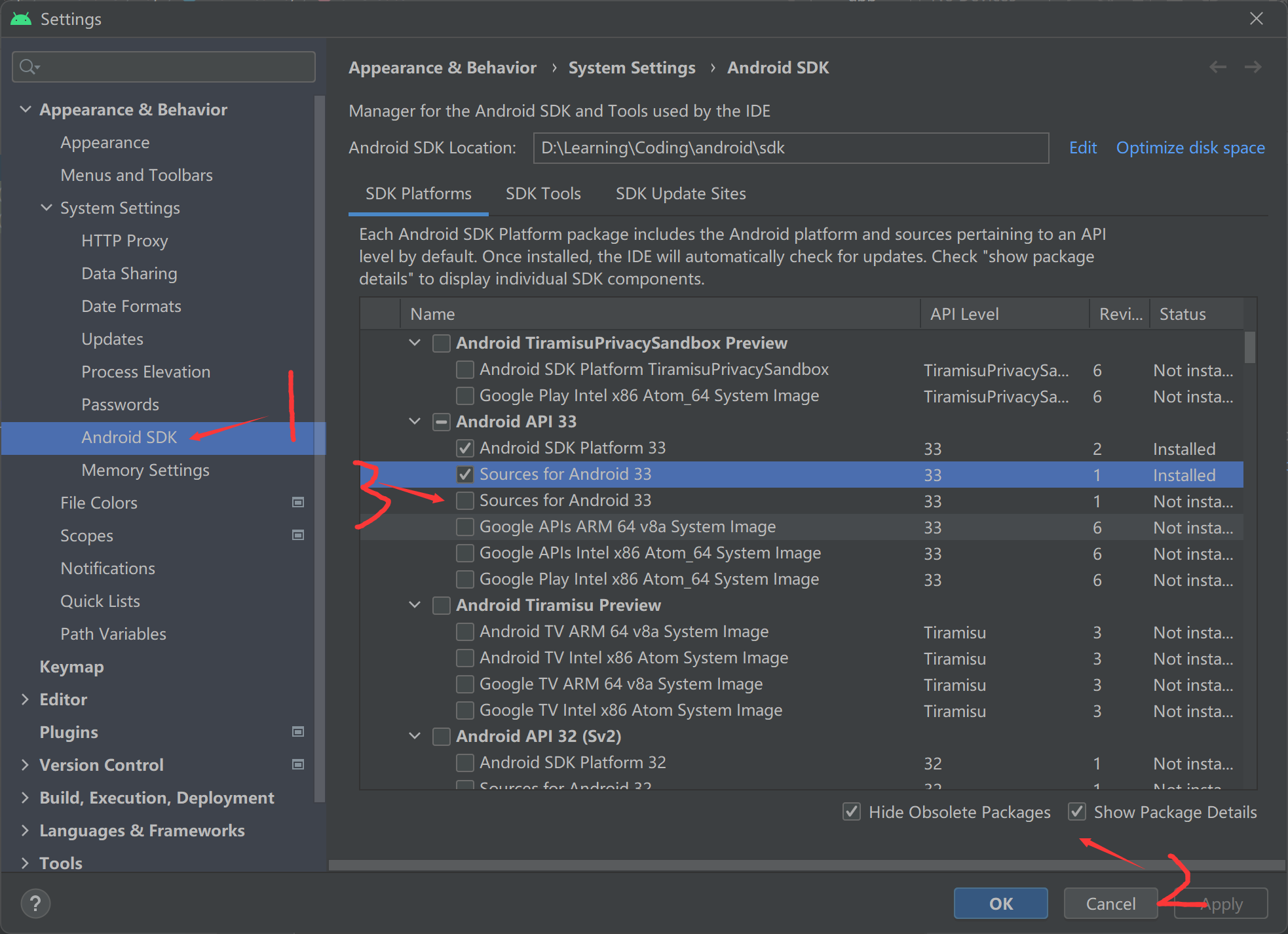The width and height of the screenshot is (1288, 934).
Task: Click Apply button
Action: pos(1221,904)
